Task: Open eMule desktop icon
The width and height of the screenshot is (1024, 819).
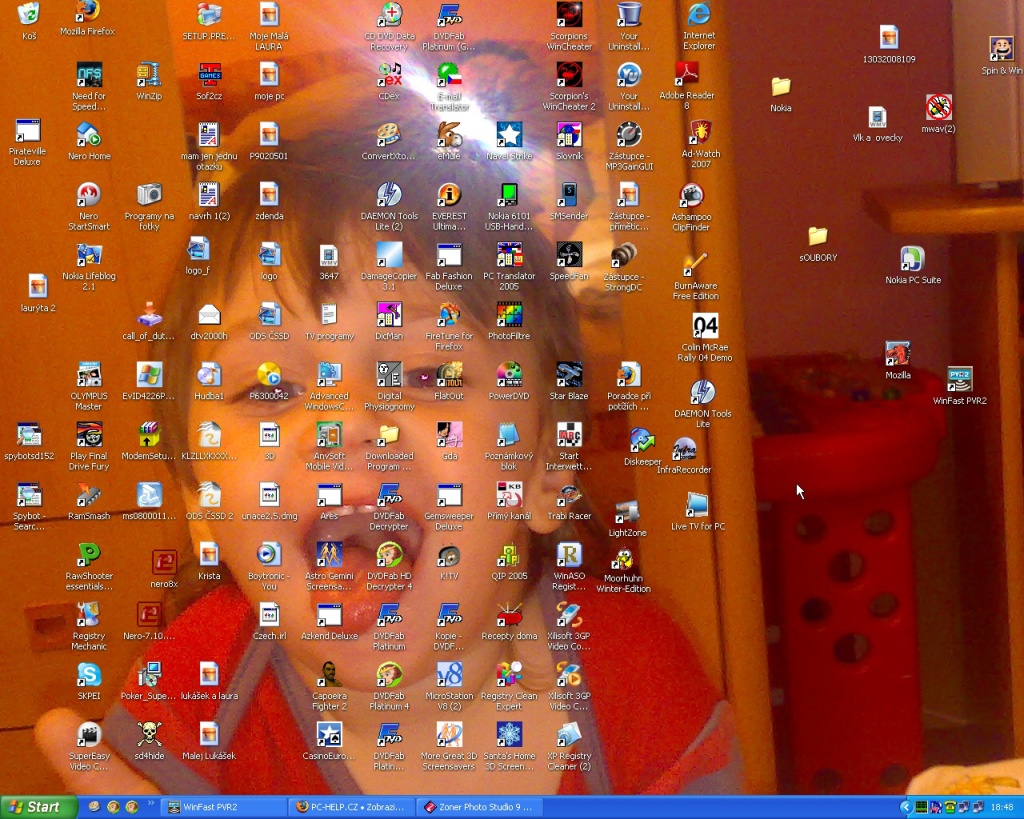Action: [449, 141]
